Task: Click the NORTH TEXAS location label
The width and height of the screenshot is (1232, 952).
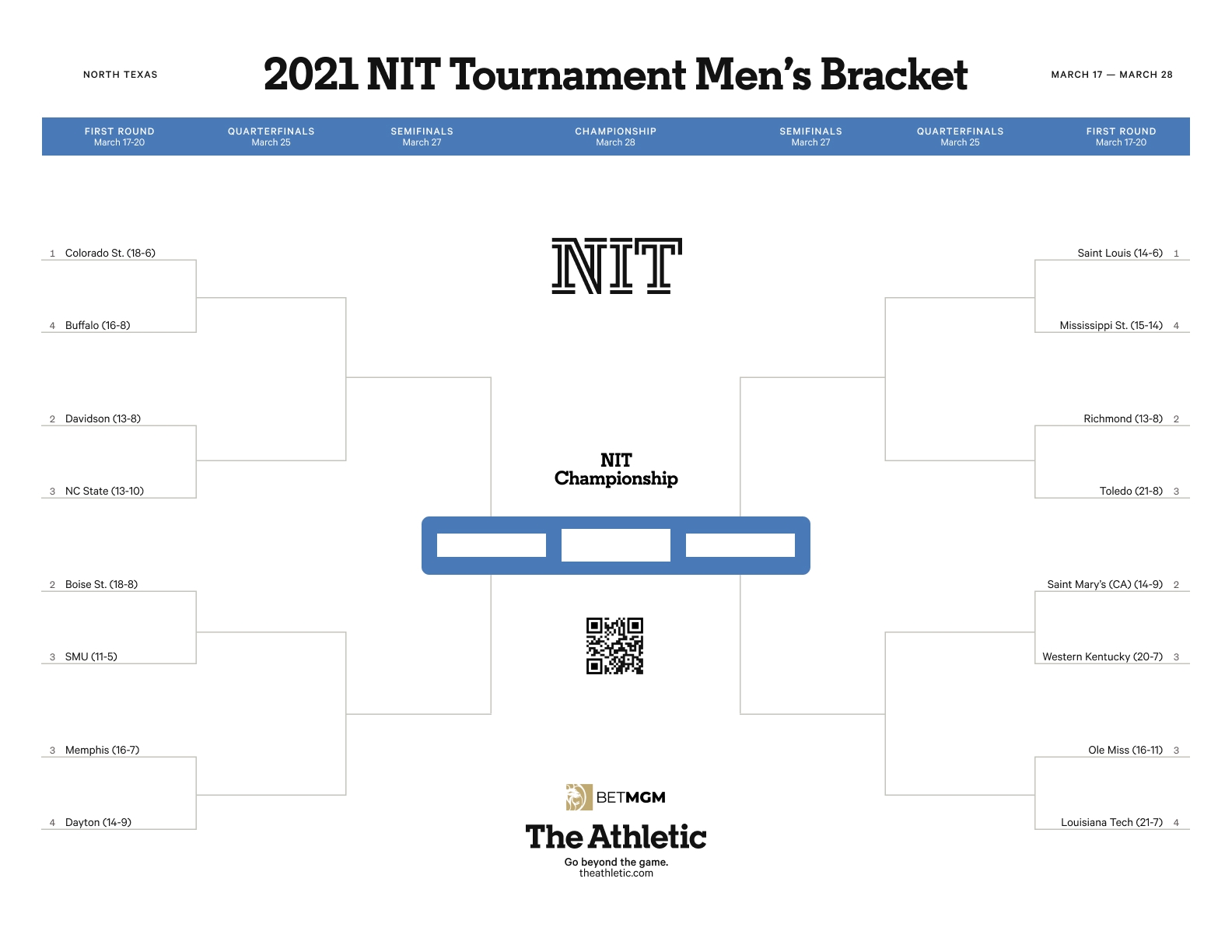Action: (121, 75)
